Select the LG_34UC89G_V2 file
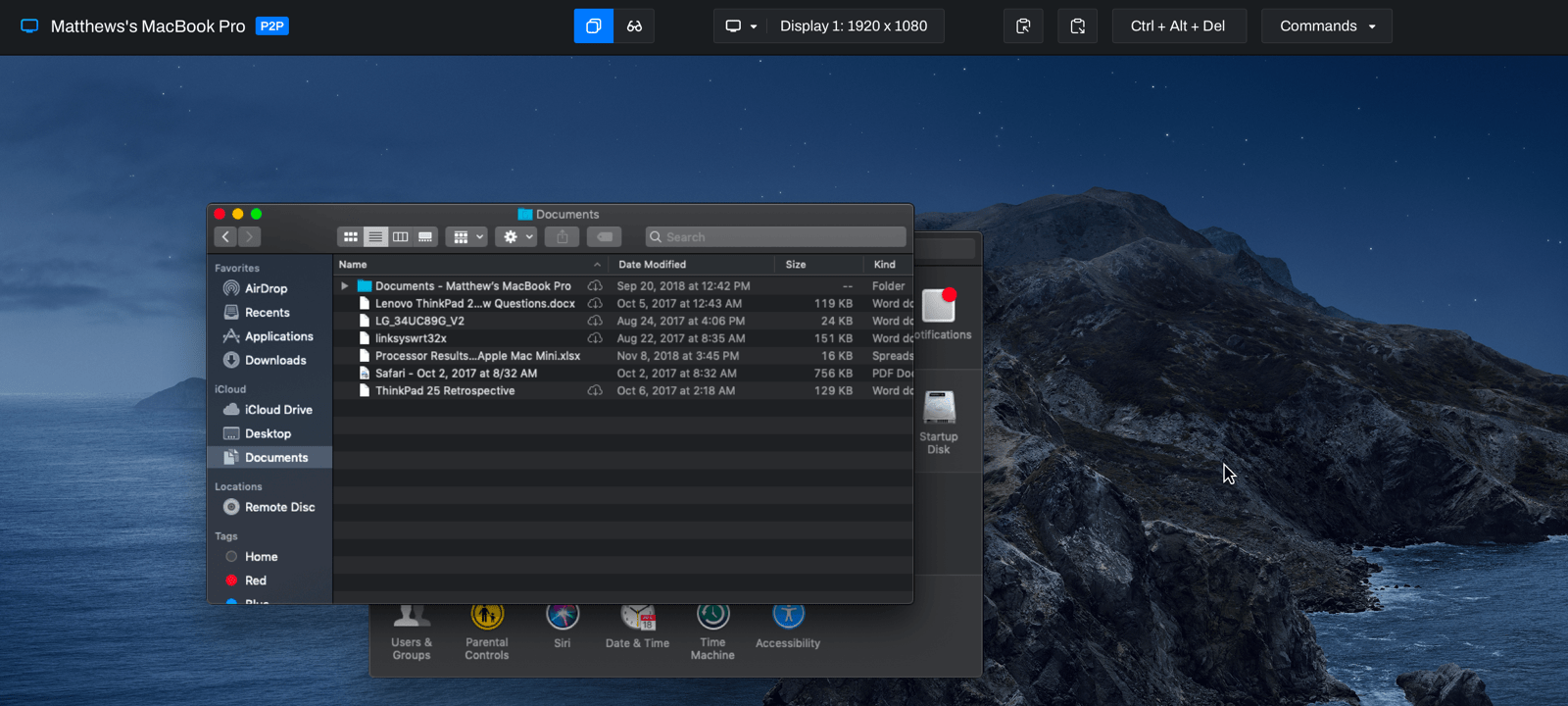Image resolution: width=1568 pixels, height=706 pixels. tap(623, 321)
